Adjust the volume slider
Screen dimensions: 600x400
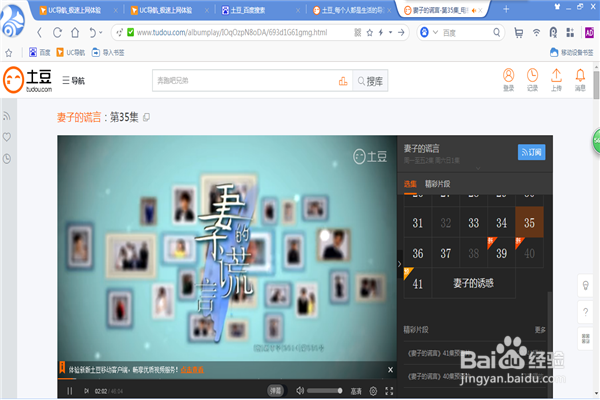(324, 390)
